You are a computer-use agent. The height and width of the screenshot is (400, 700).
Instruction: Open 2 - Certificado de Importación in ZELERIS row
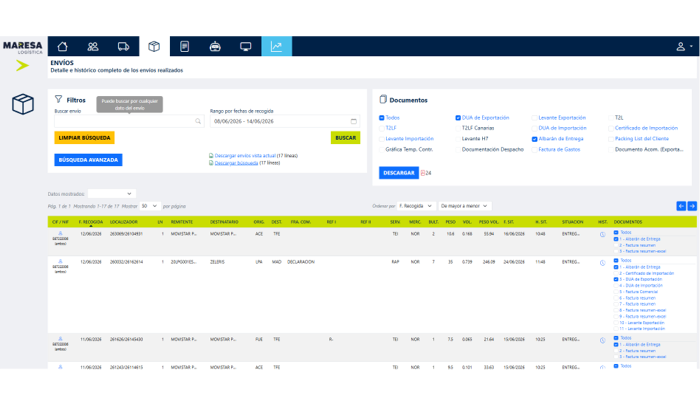(x=646, y=273)
